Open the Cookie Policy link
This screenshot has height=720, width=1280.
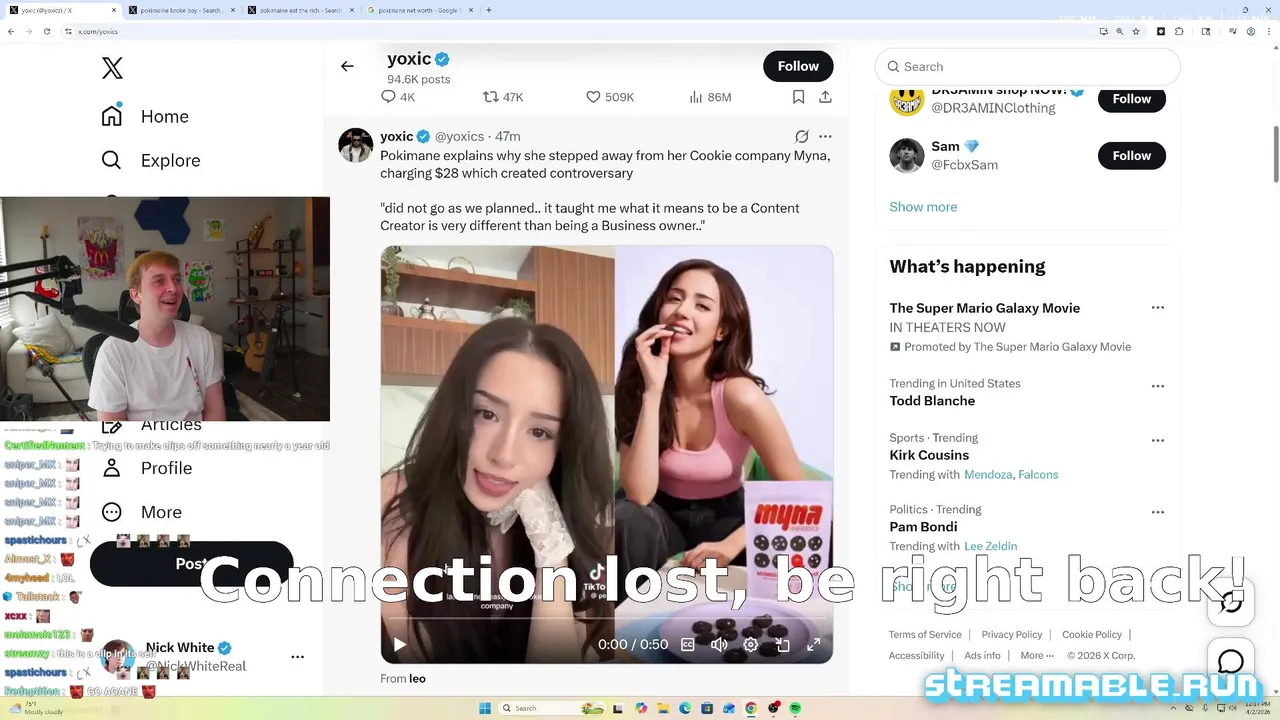point(1092,634)
